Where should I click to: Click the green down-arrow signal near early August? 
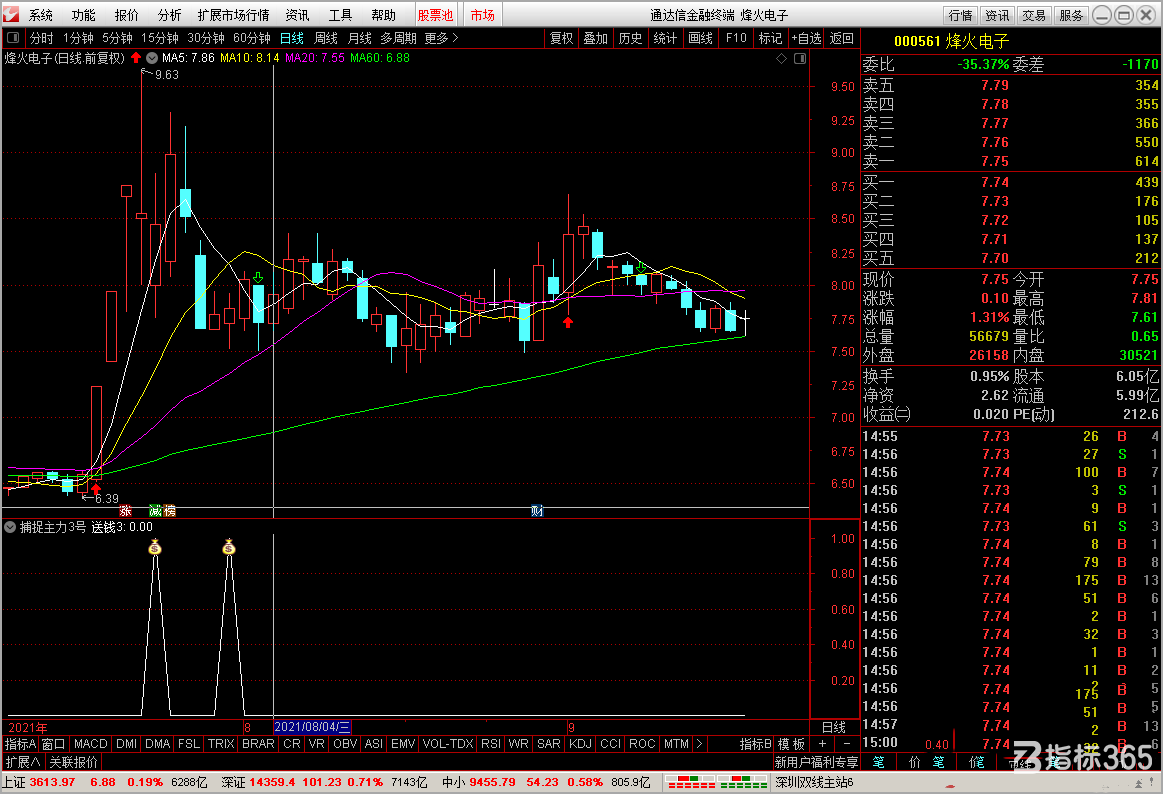pyautogui.click(x=258, y=277)
